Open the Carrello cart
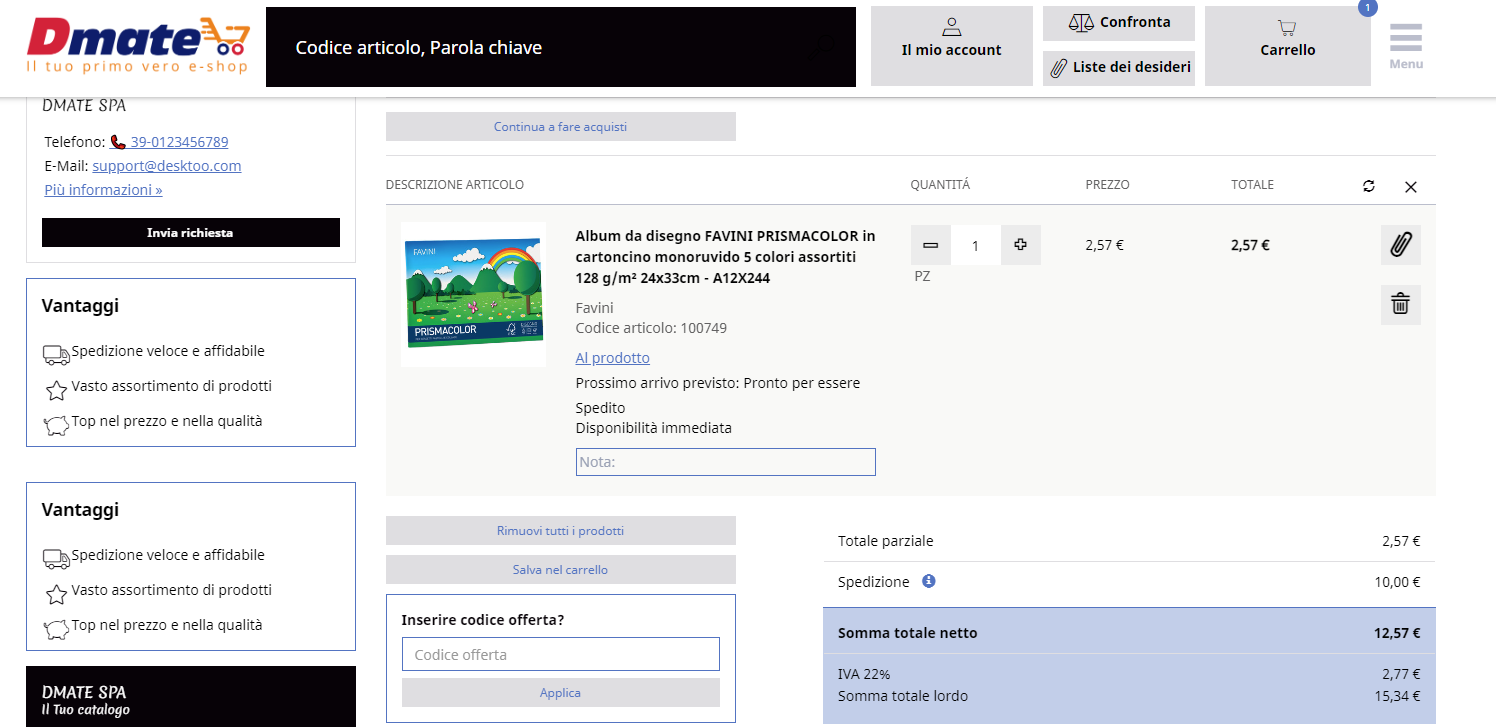Viewport: 1496px width, 727px height. 1287,46
